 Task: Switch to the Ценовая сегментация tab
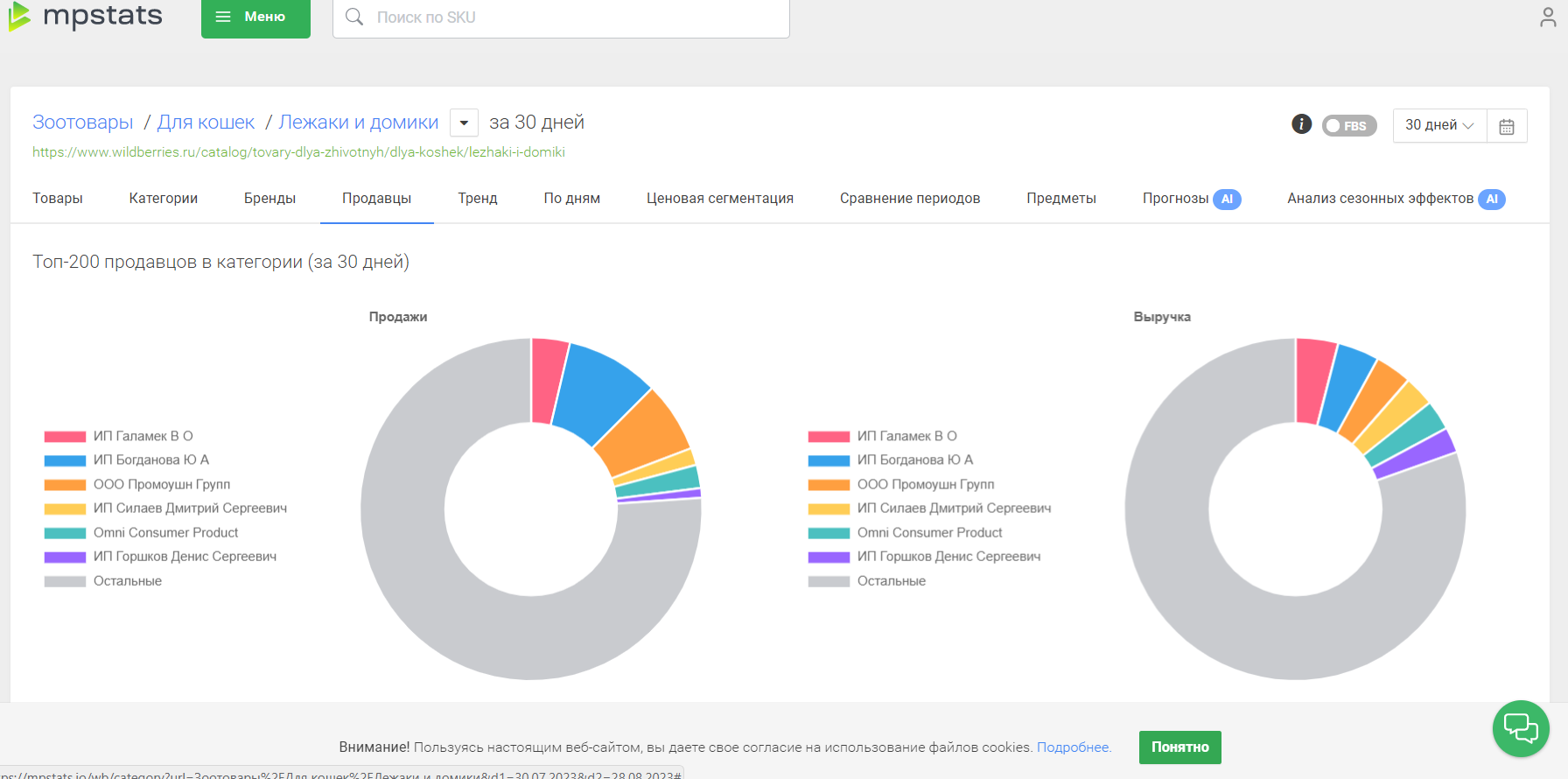[x=719, y=199]
